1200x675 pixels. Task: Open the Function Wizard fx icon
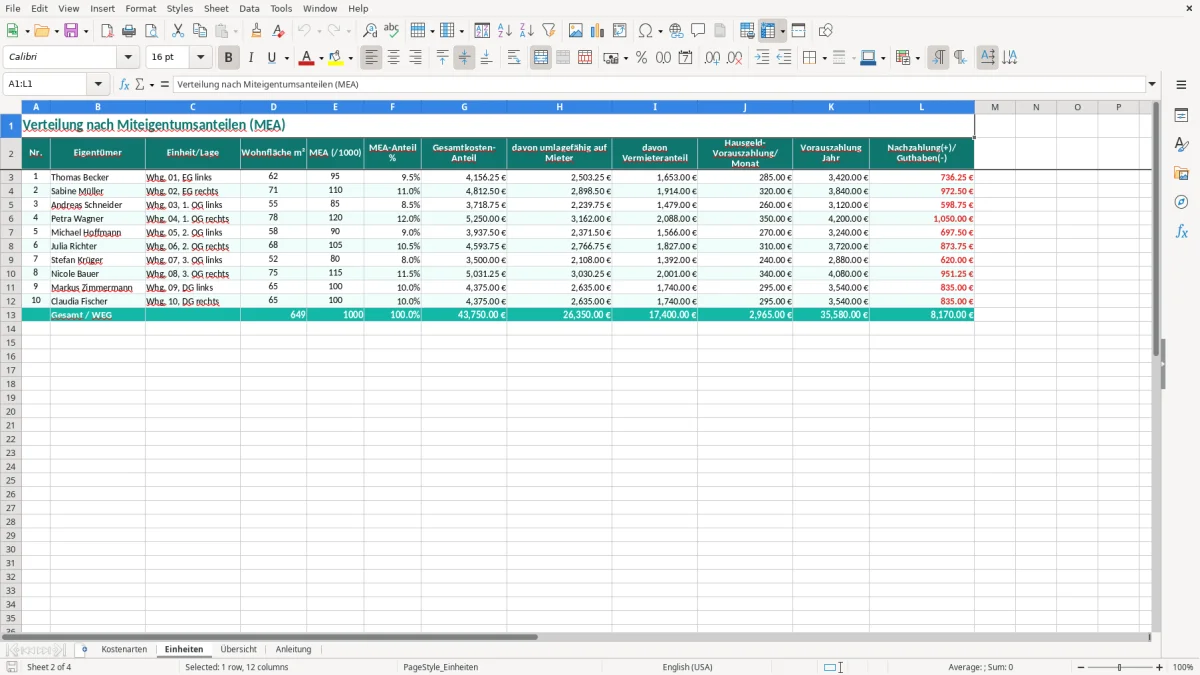pos(124,84)
